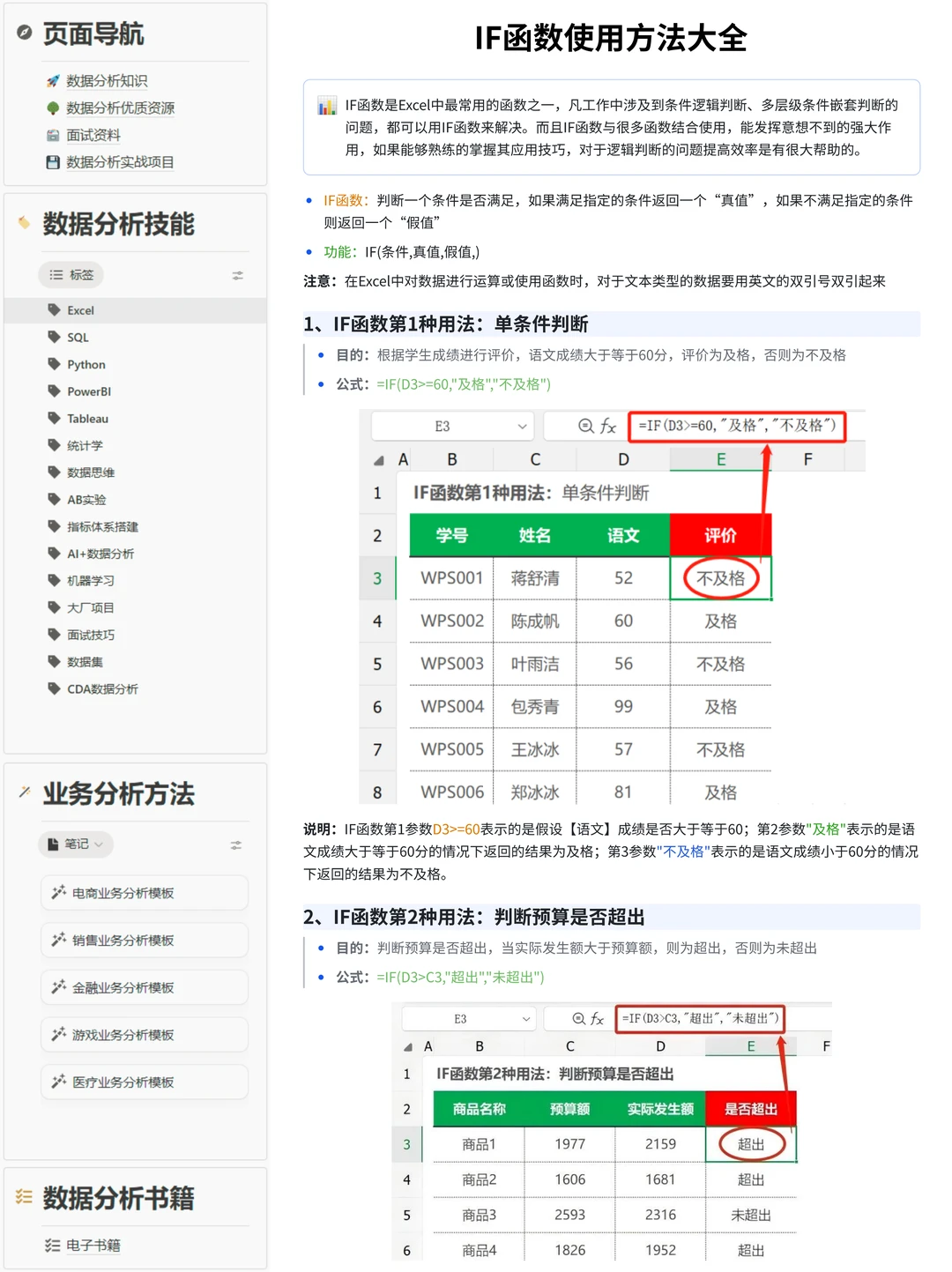
Task: Switch to the Tableau tag
Action: point(86,418)
